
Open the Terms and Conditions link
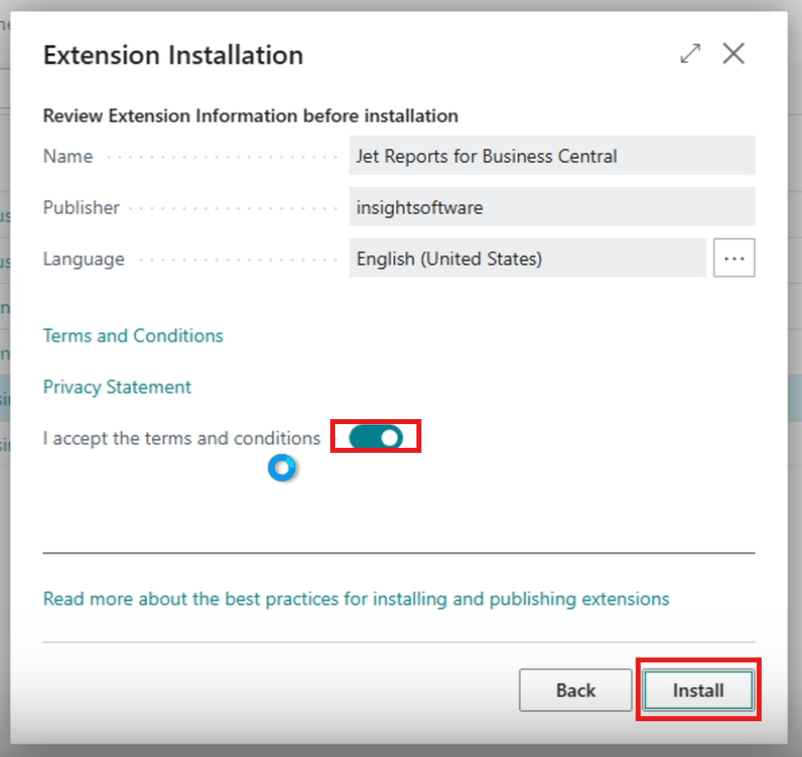(x=133, y=336)
